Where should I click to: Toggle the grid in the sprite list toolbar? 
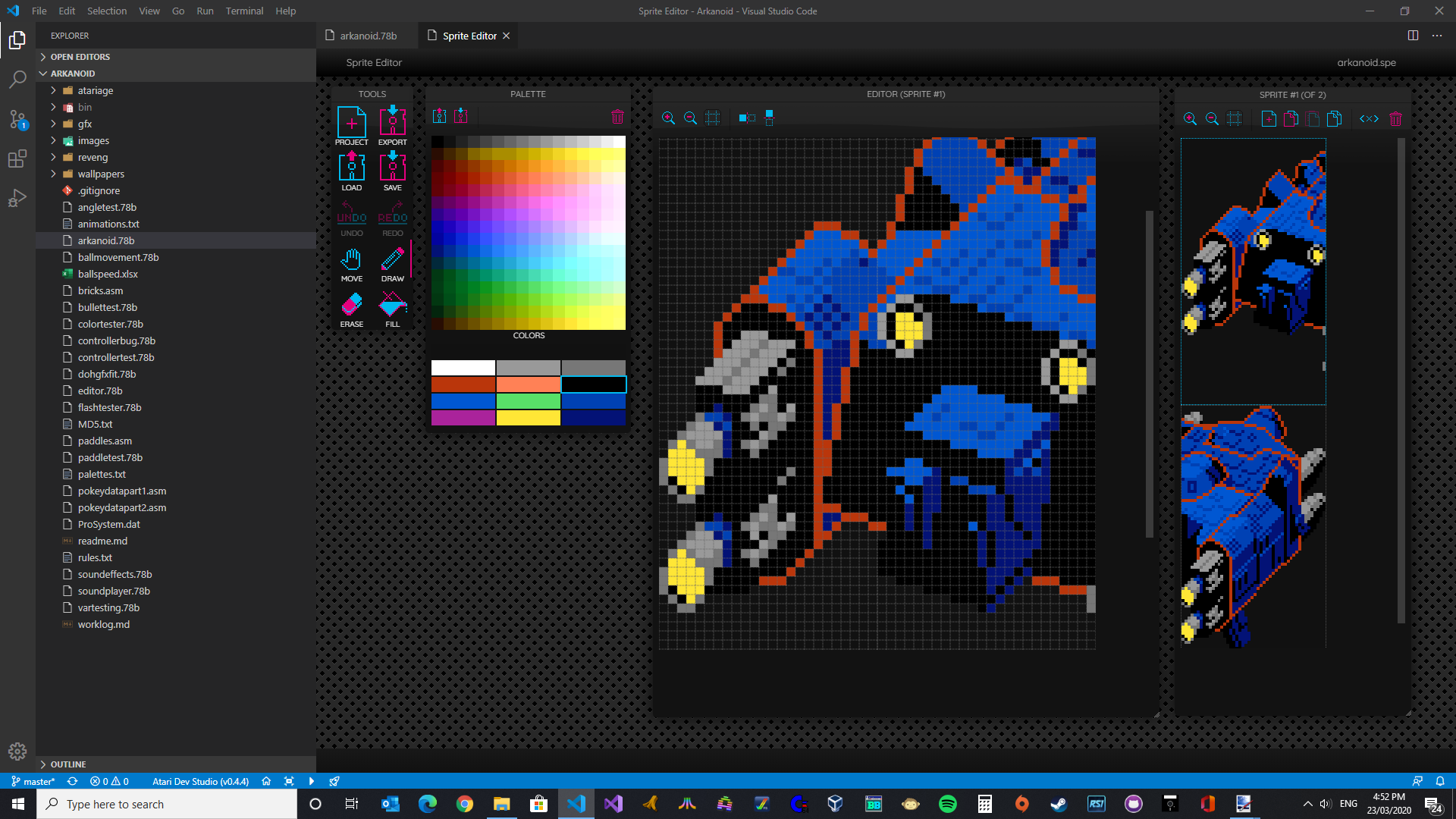click(1235, 119)
